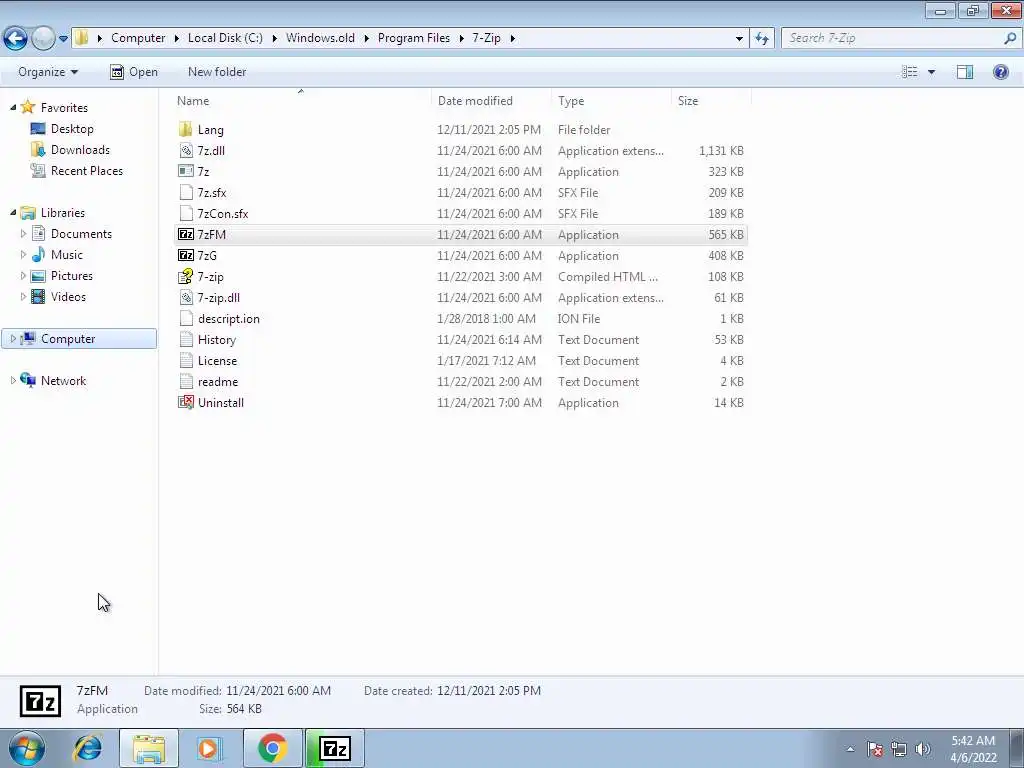Image resolution: width=1024 pixels, height=768 pixels.
Task: Click the Lang folder icon
Action: [x=185, y=129]
